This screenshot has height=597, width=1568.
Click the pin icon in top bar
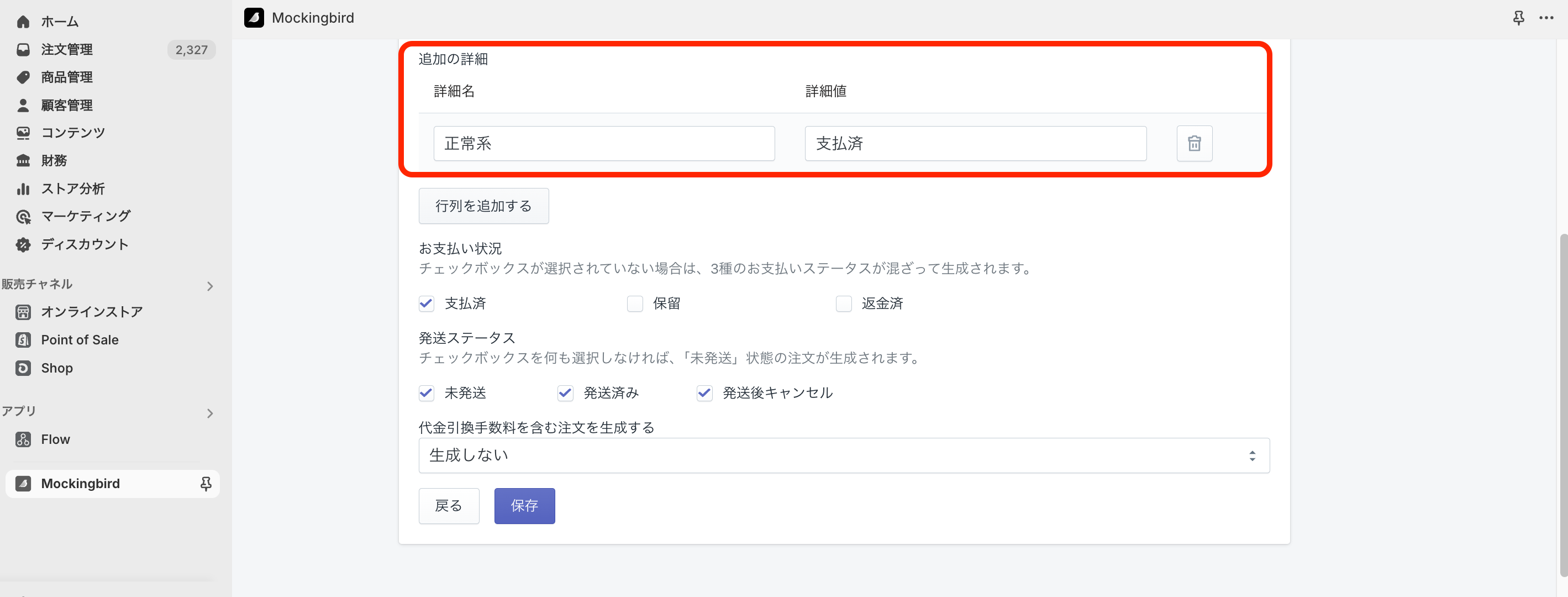(x=1519, y=18)
